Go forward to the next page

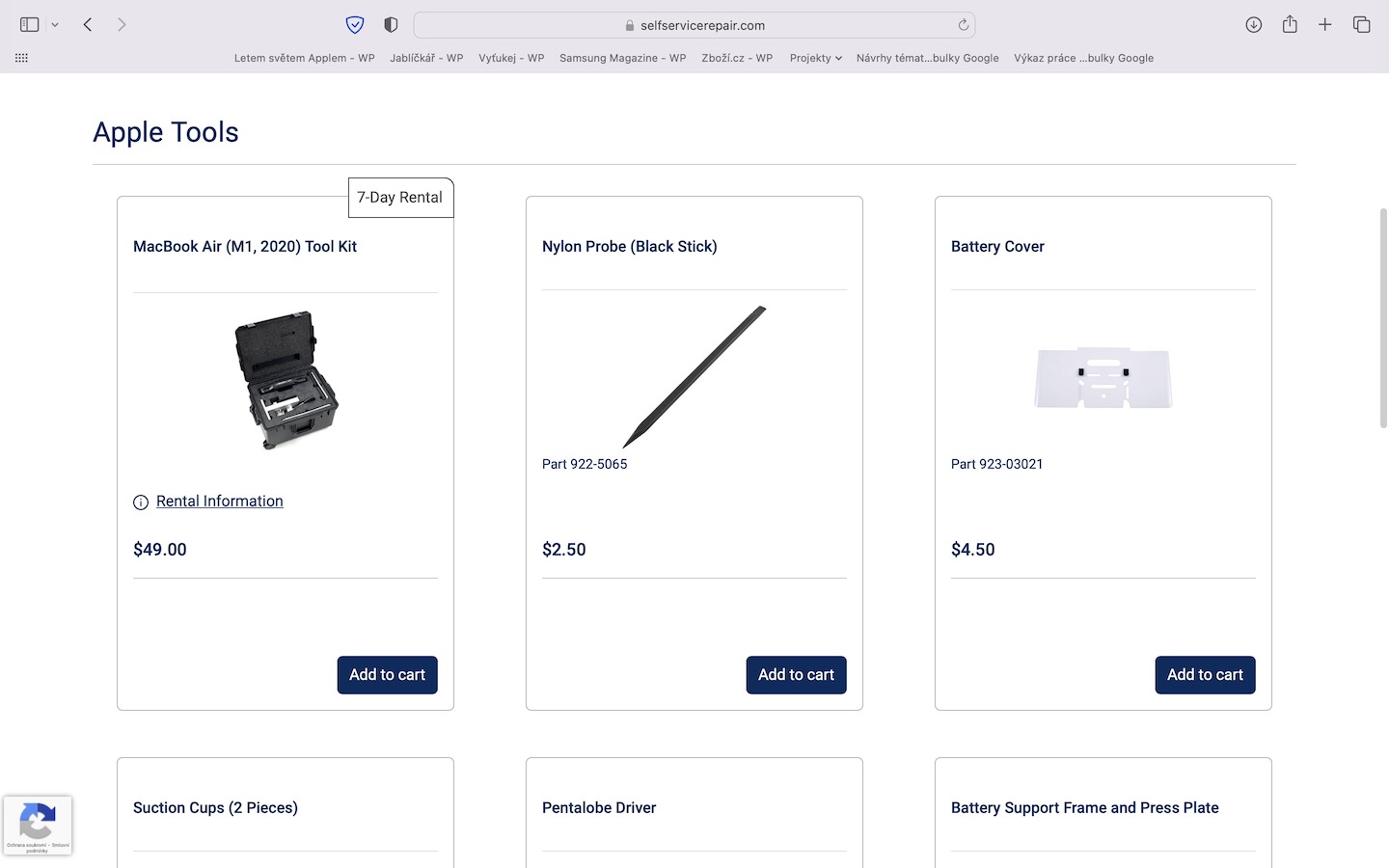click(x=122, y=25)
